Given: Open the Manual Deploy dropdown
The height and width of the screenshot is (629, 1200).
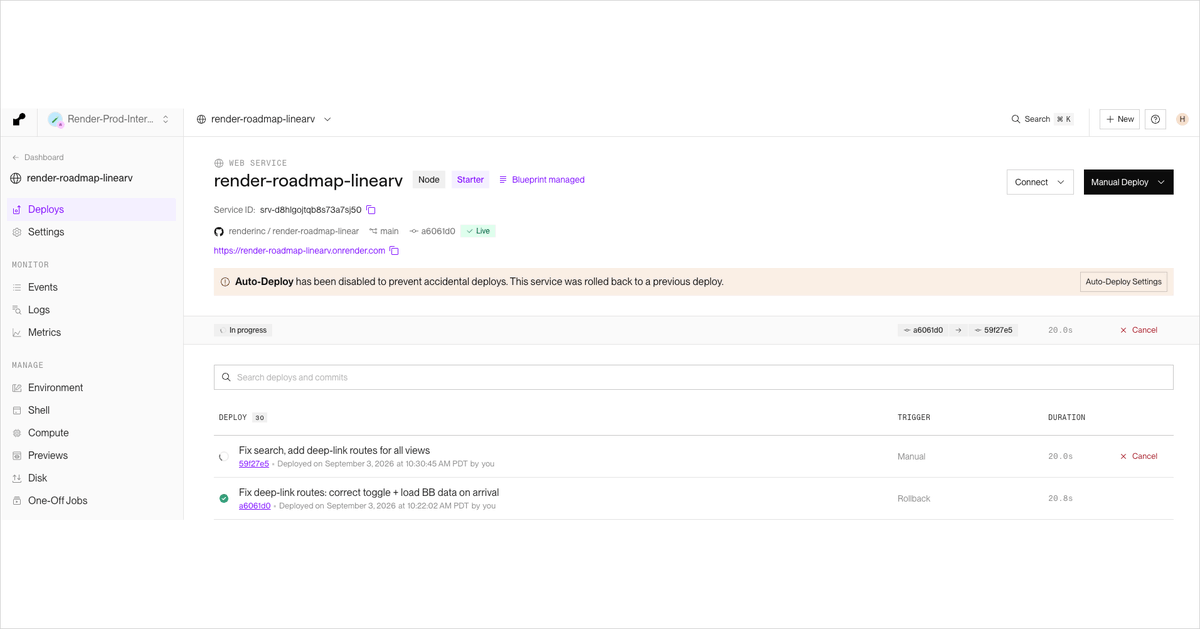Looking at the screenshot, I should tap(1128, 182).
